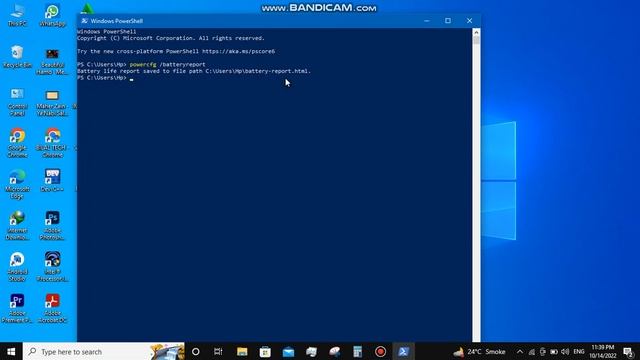Viewport: 640px width, 360px height.
Task: Open network status tray icon
Action: coord(531,351)
